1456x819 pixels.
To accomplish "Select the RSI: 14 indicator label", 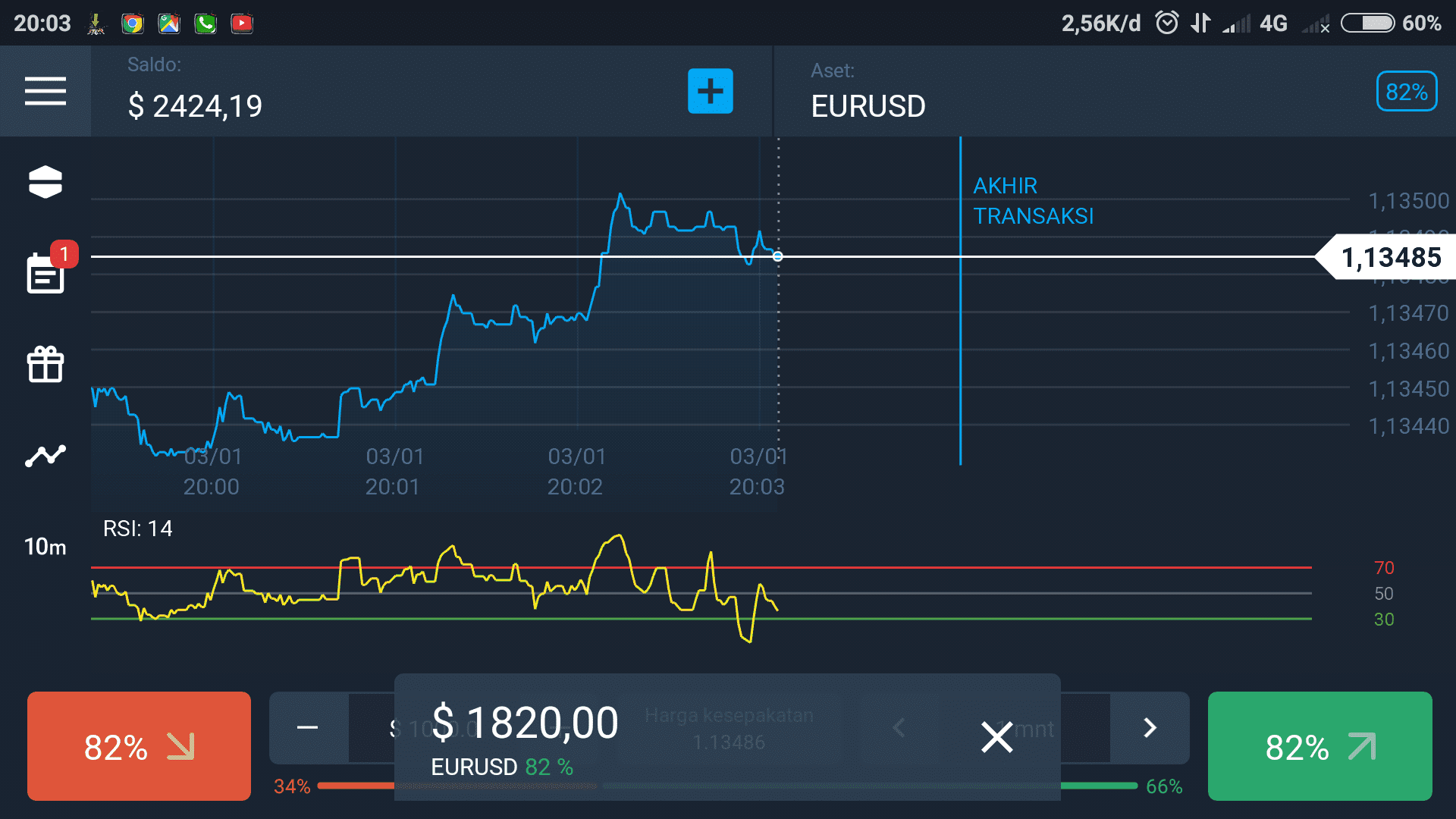I will [138, 529].
